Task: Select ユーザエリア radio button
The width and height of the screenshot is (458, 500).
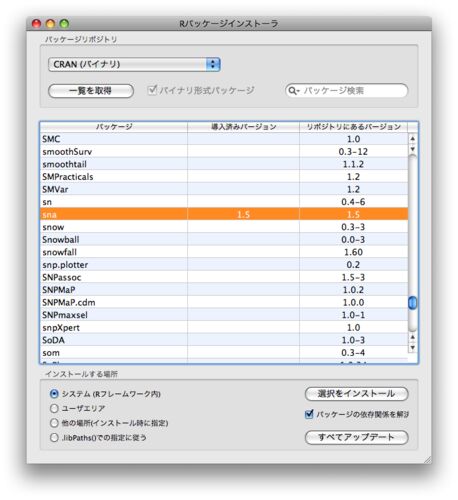Action: click(x=54, y=408)
